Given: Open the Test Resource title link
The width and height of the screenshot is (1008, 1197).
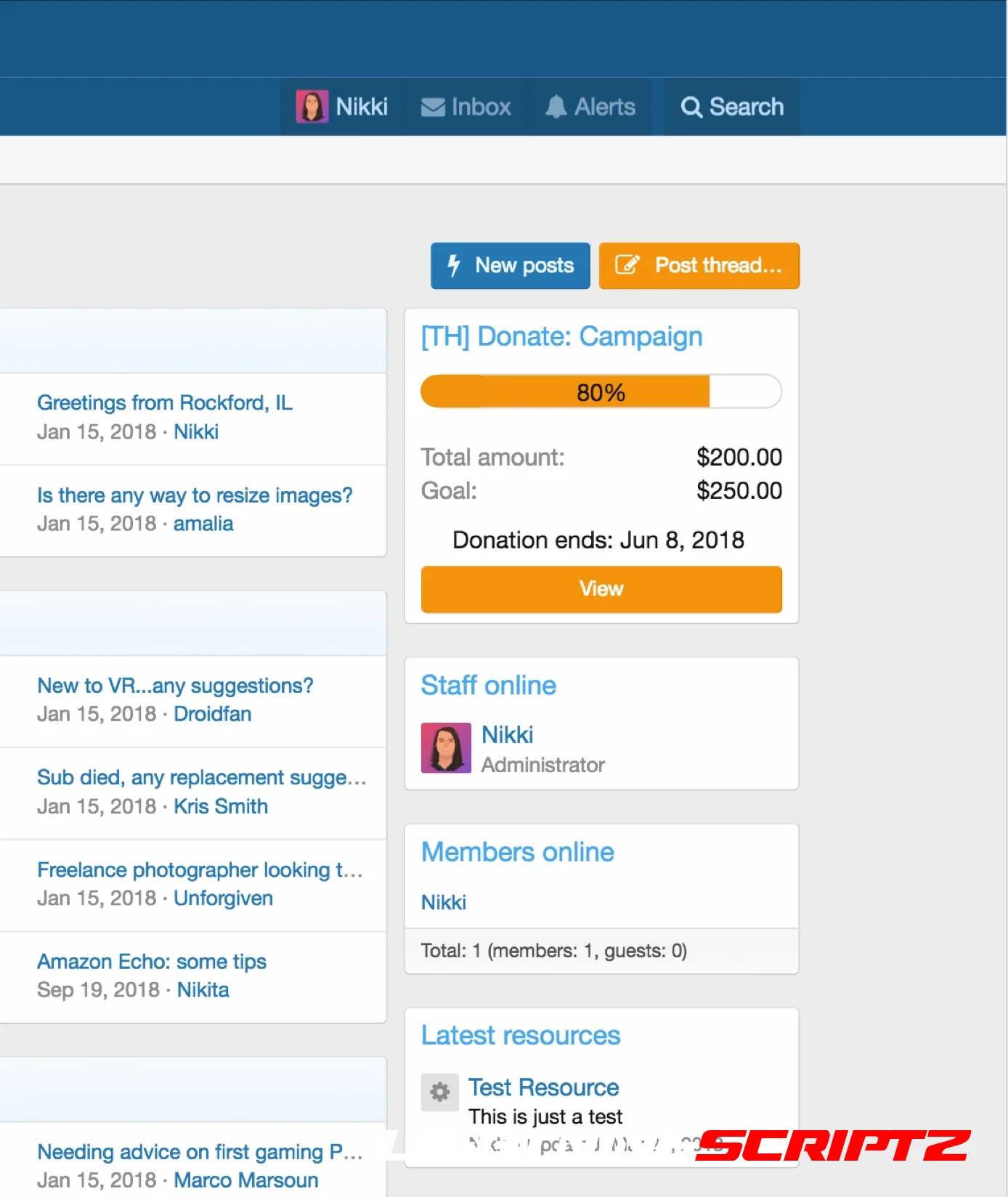Looking at the screenshot, I should click(543, 1087).
